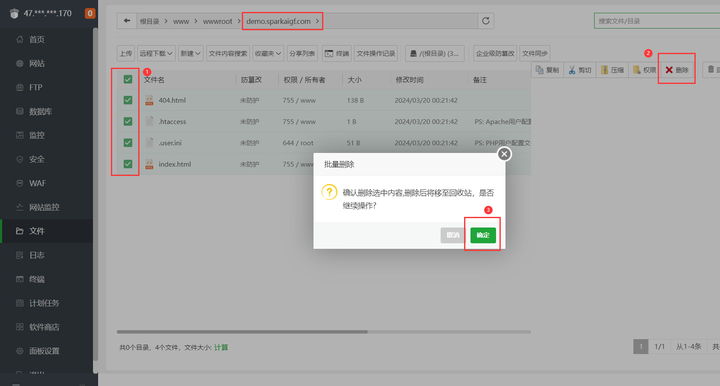Close the batch delete dialog with the X
The height and width of the screenshot is (386, 720).
point(504,154)
